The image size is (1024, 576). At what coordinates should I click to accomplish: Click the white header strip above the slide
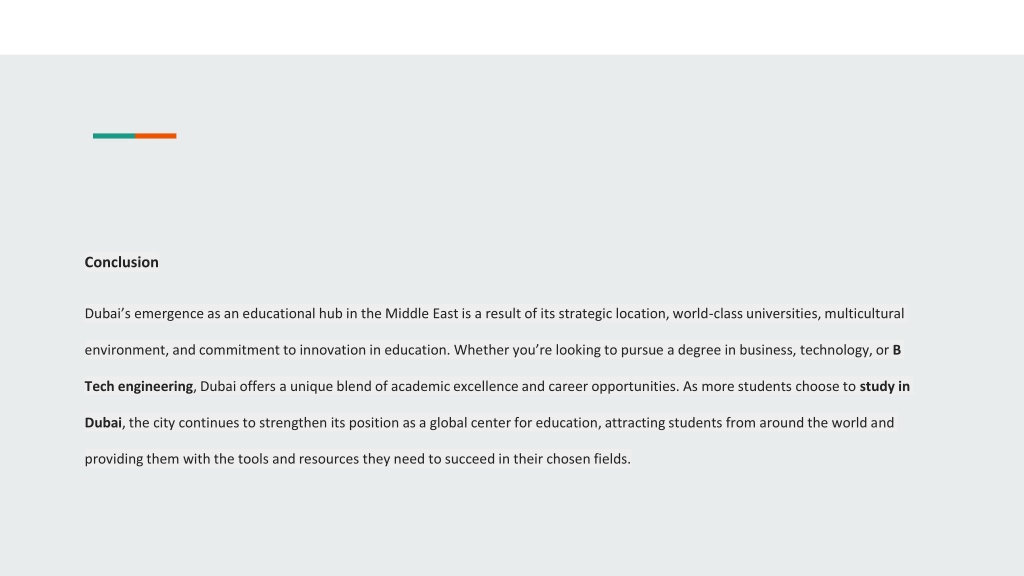tap(512, 27)
